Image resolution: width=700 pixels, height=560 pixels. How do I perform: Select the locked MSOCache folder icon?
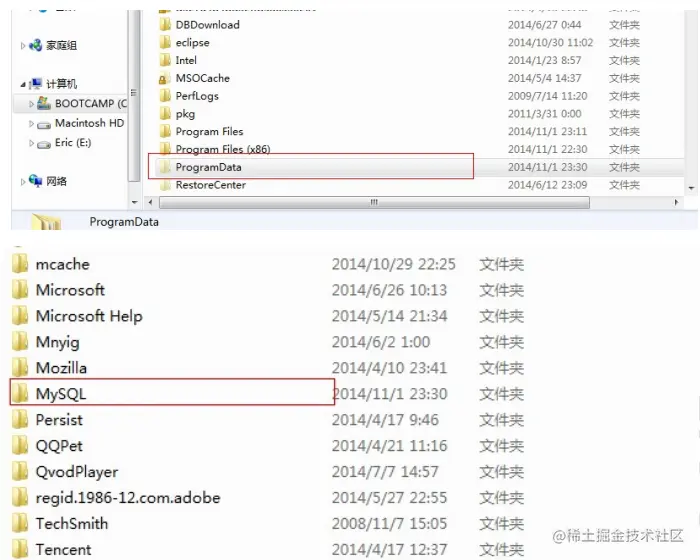(165, 78)
